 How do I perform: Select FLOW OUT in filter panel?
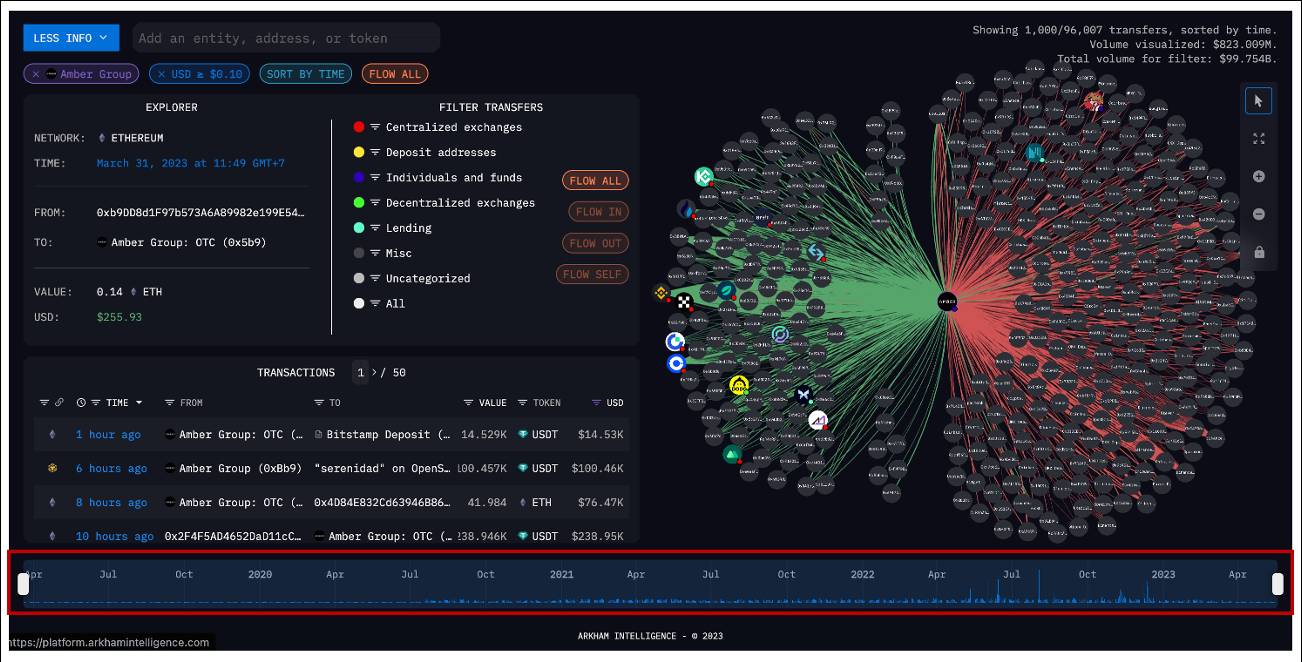[x=596, y=243]
